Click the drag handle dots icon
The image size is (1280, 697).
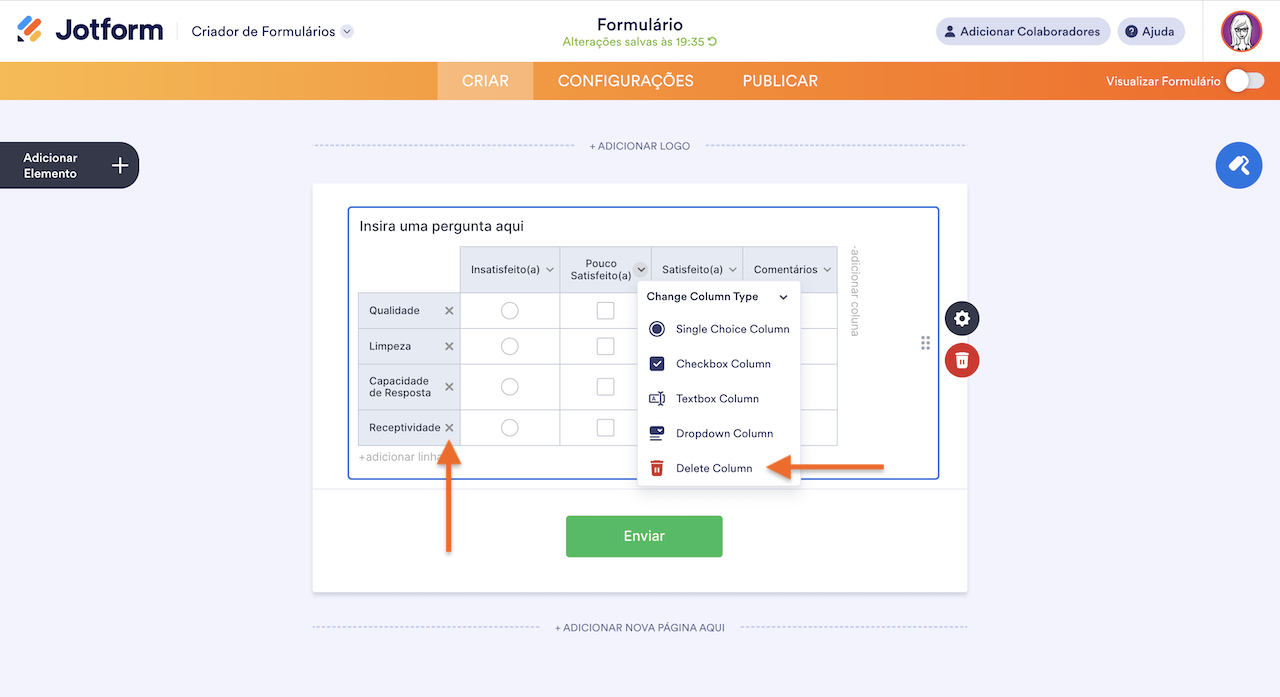point(925,343)
